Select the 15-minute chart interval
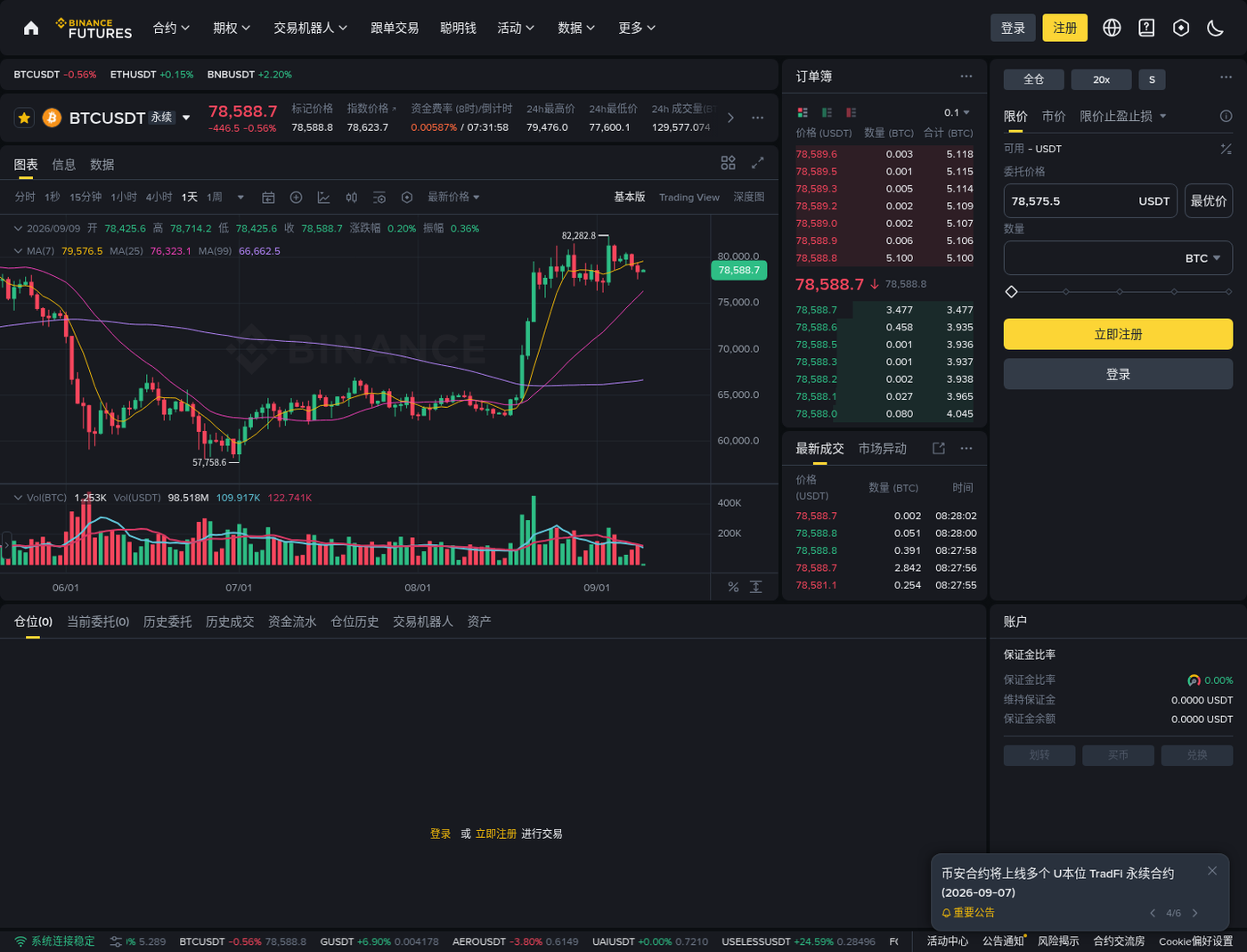This screenshot has height=952, width=1247. (86, 197)
